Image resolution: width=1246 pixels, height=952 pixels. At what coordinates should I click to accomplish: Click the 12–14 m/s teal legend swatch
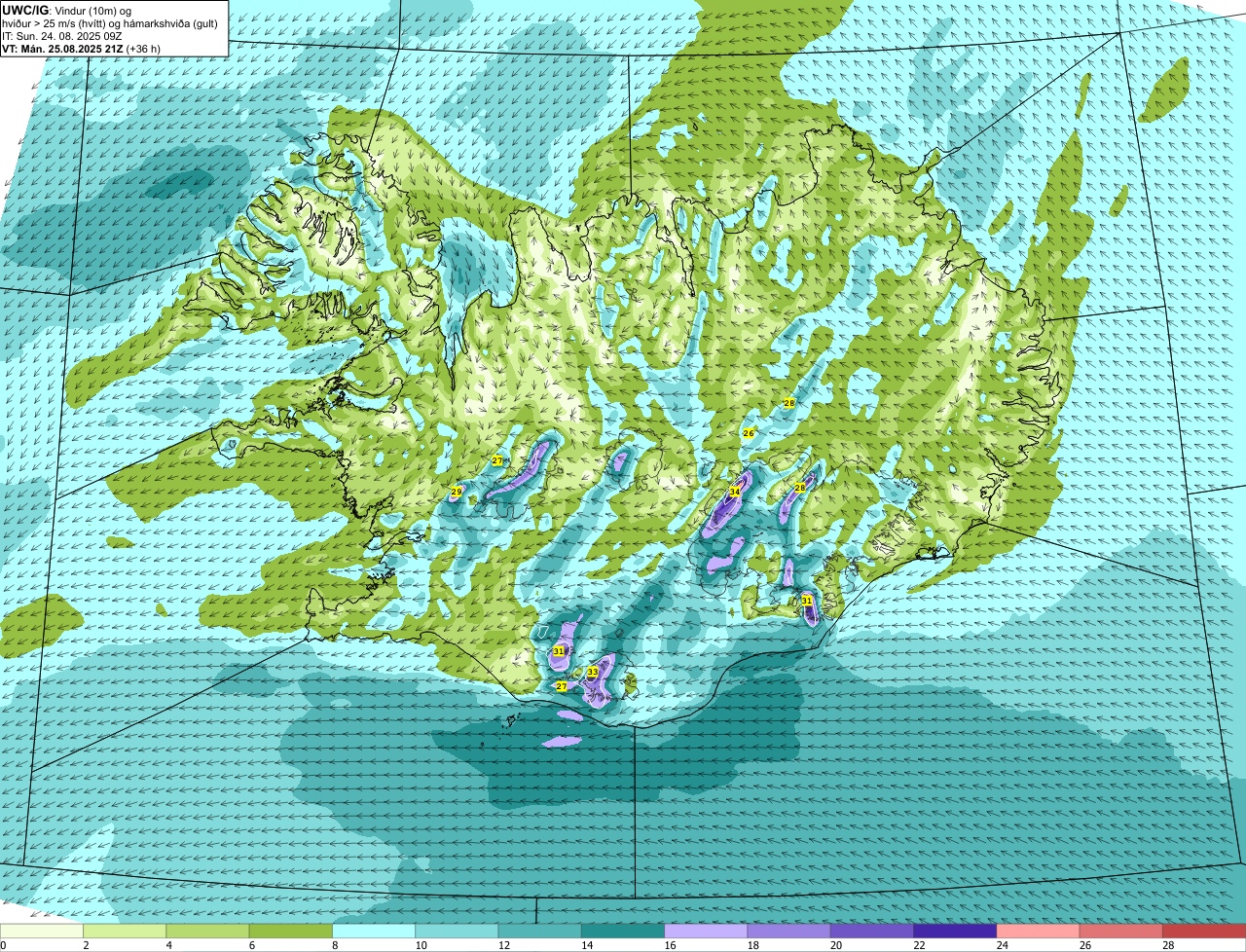(x=540, y=932)
